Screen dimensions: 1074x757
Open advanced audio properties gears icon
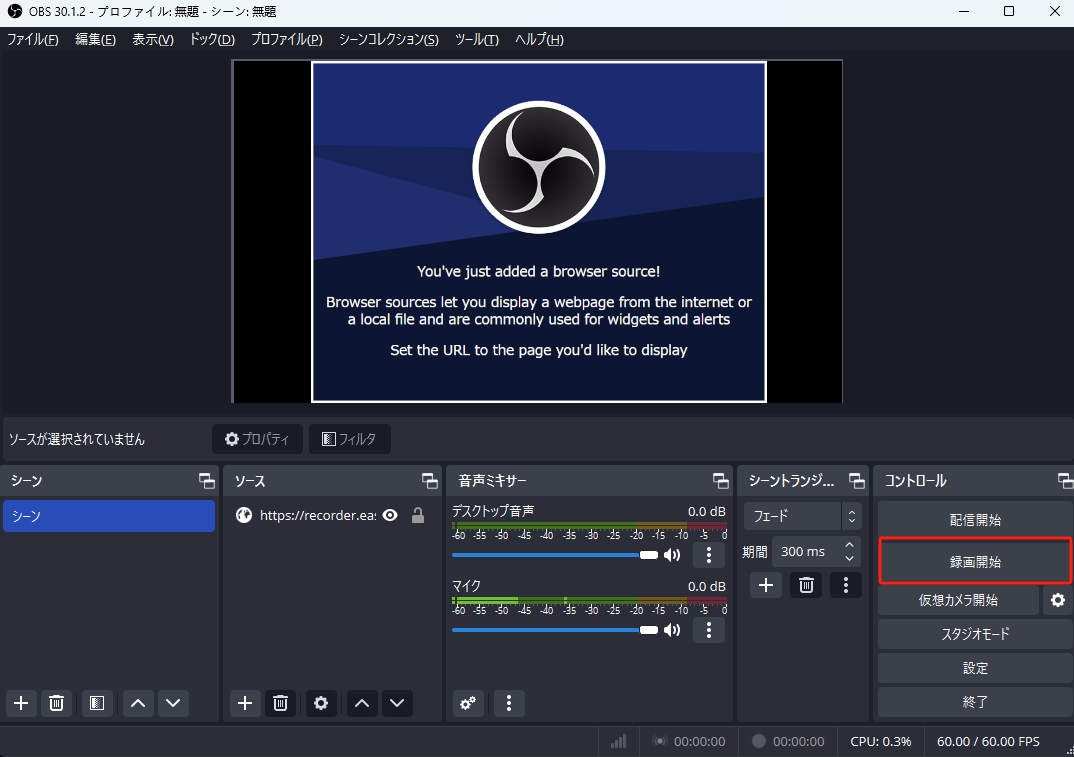467,703
